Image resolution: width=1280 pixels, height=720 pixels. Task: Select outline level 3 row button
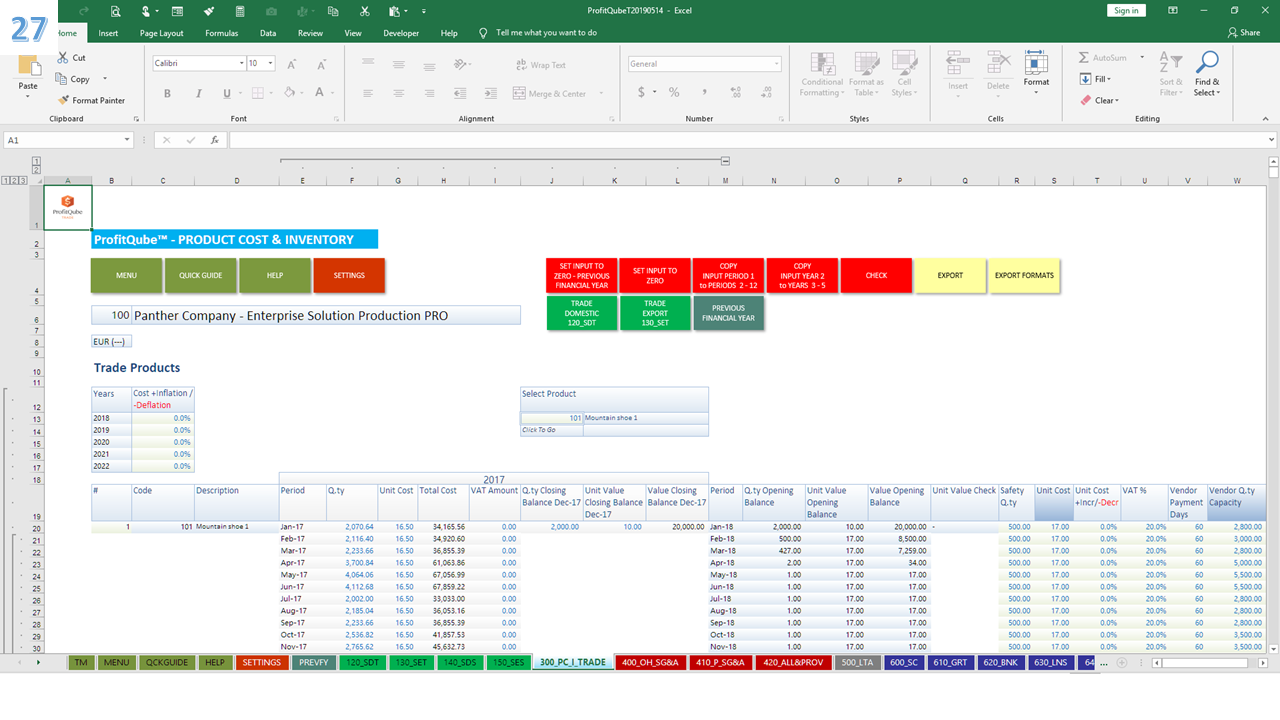pyautogui.click(x=22, y=181)
